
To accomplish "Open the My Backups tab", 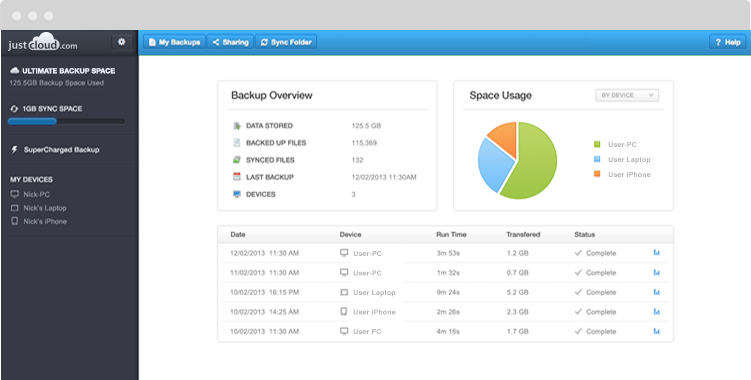I will 174,42.
